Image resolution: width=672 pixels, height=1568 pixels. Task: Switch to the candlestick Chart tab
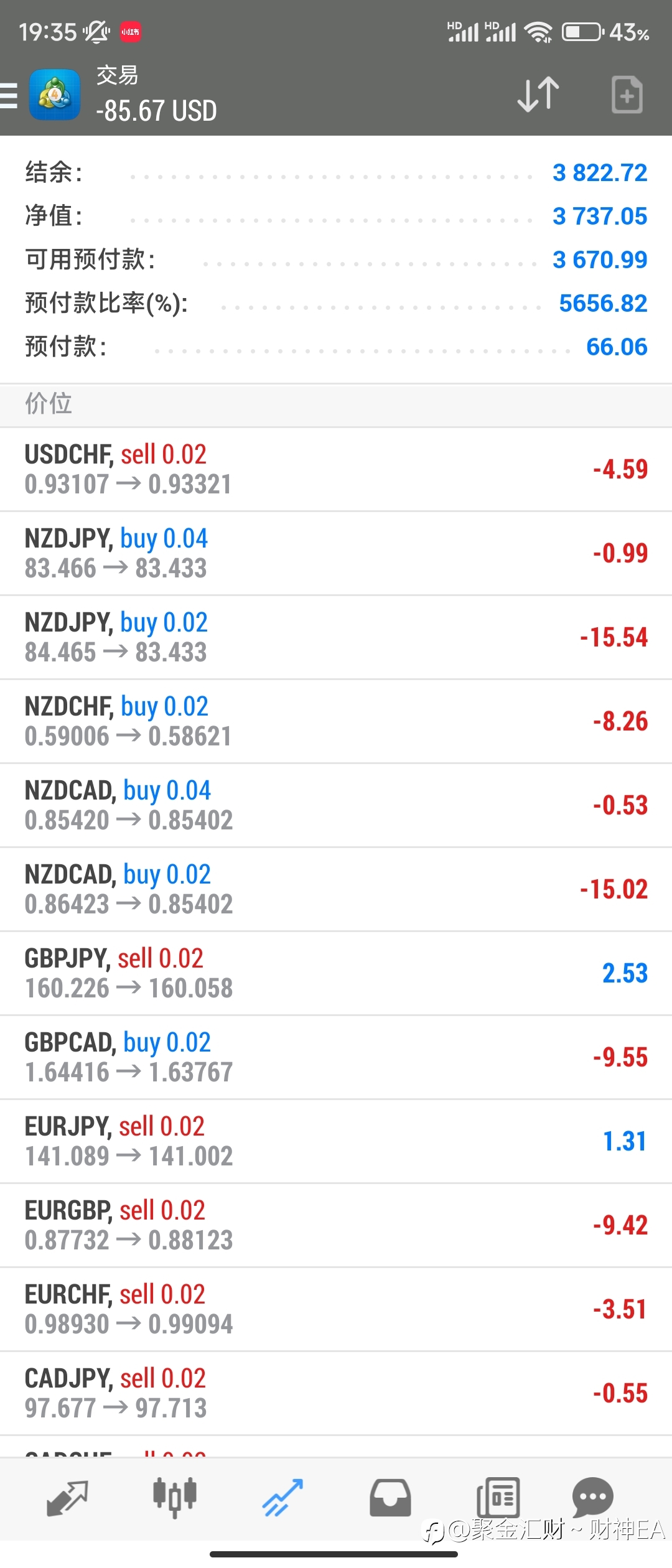(x=175, y=1498)
